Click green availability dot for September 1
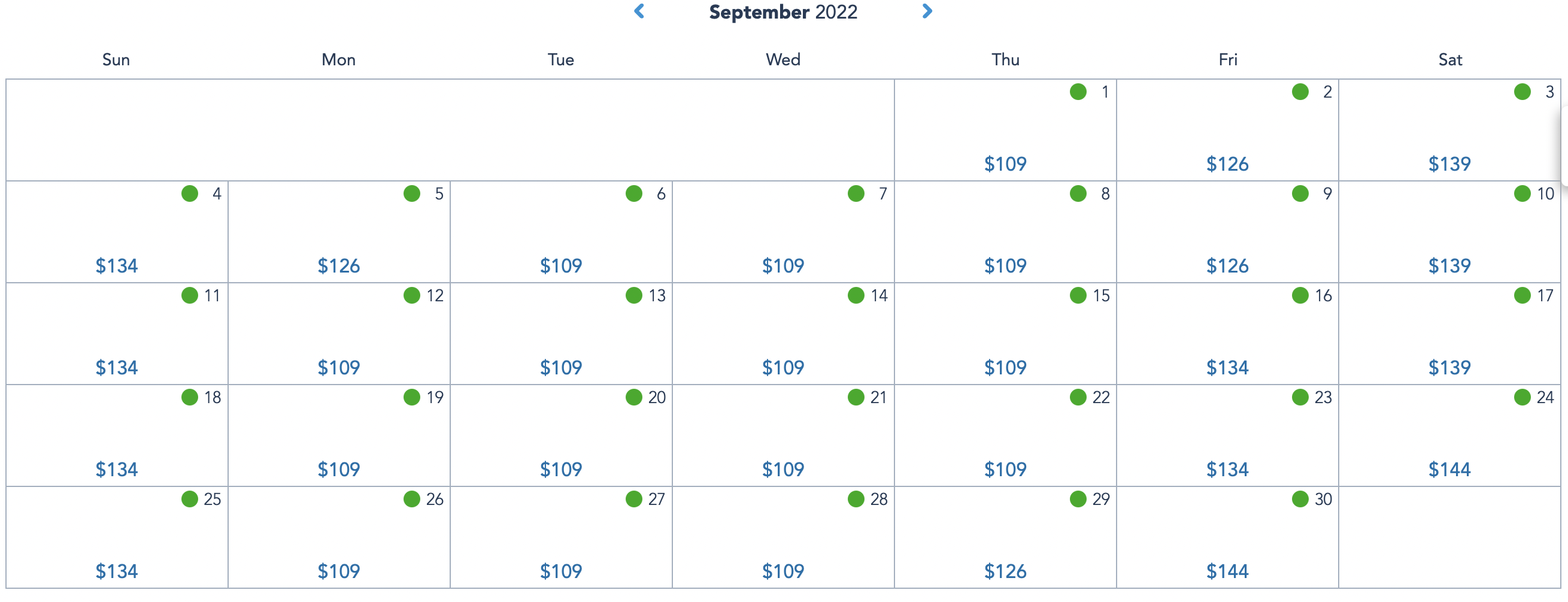1568x602 pixels. [1078, 92]
